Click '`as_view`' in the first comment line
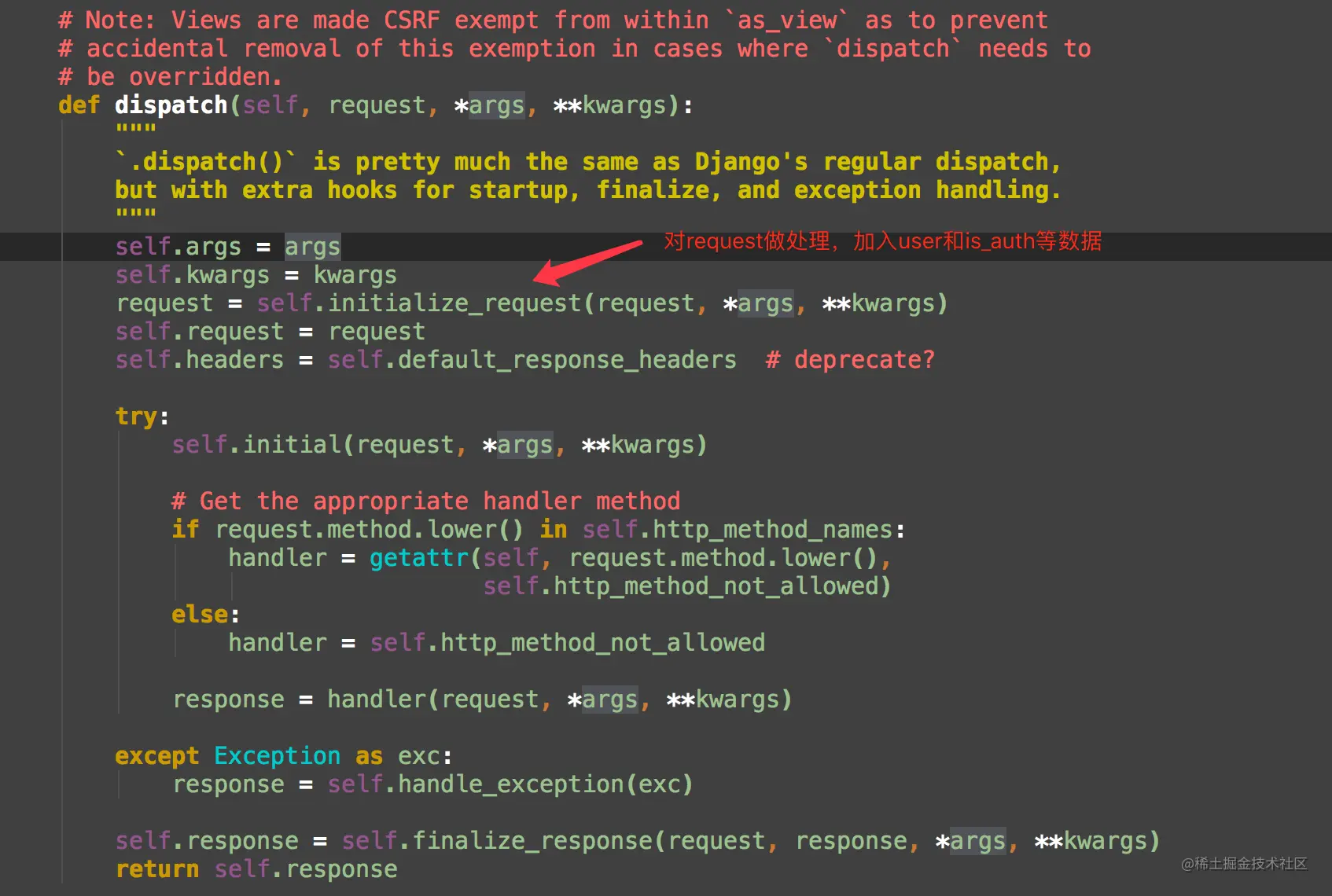 click(x=786, y=20)
